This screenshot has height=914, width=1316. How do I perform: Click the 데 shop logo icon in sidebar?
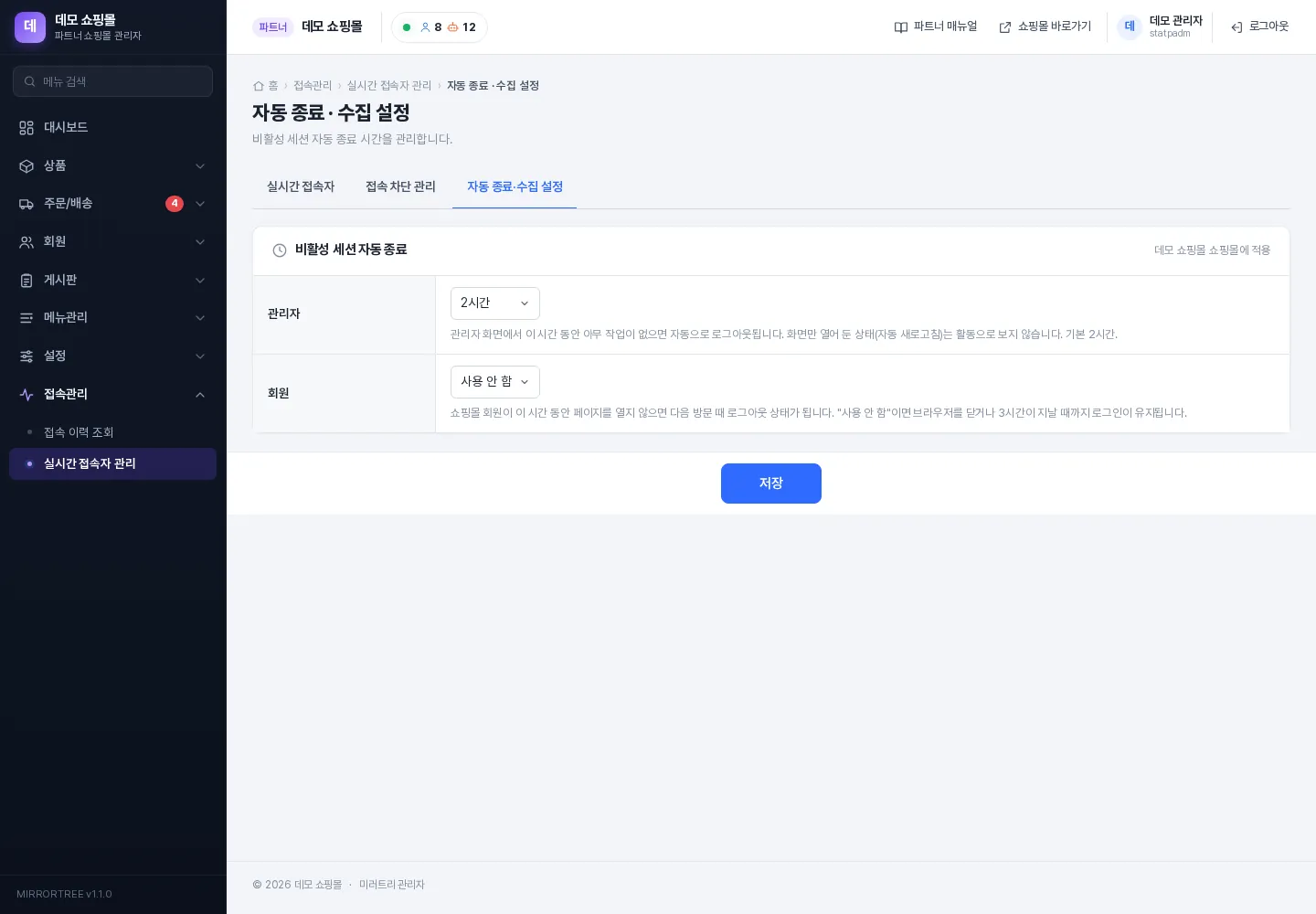[30, 27]
